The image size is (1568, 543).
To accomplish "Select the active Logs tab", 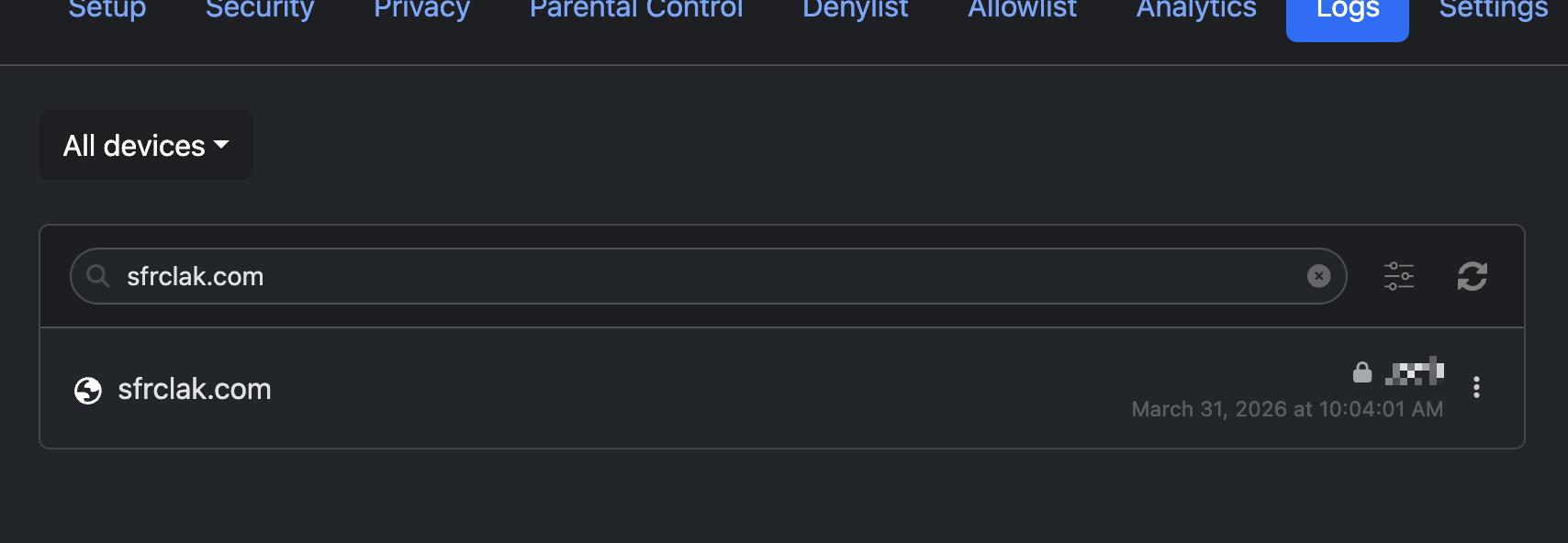I will pyautogui.click(x=1347, y=13).
